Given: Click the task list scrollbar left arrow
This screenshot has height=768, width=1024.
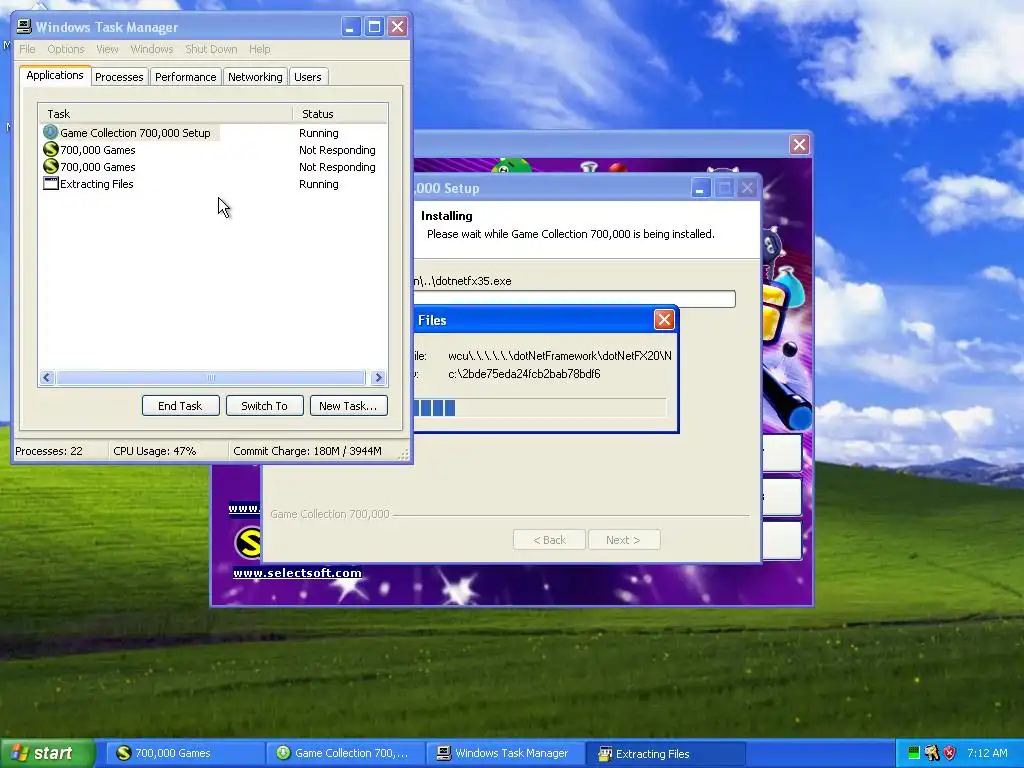Looking at the screenshot, I should pos(47,377).
